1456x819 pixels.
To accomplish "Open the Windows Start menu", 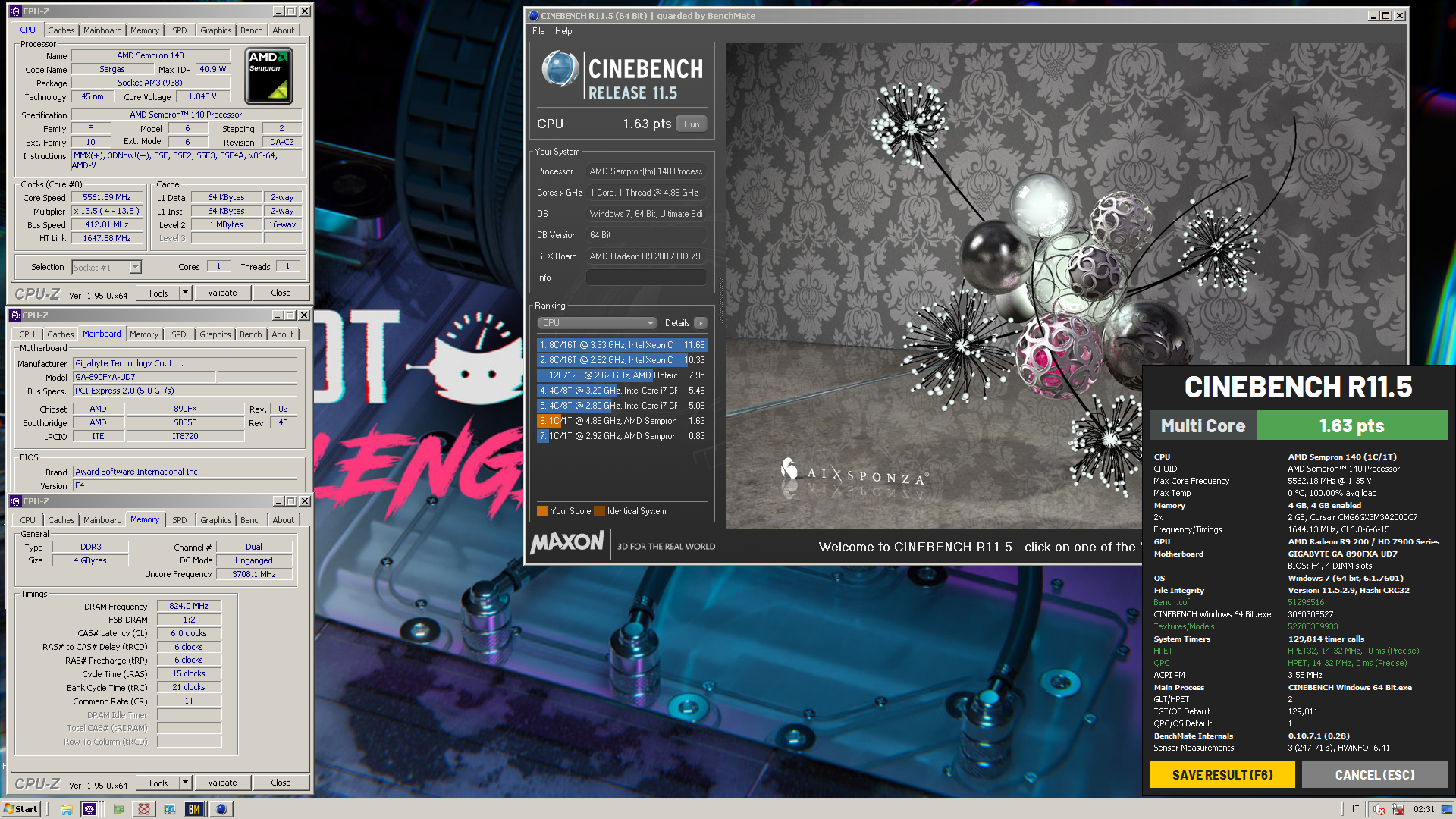I will pyautogui.click(x=21, y=809).
